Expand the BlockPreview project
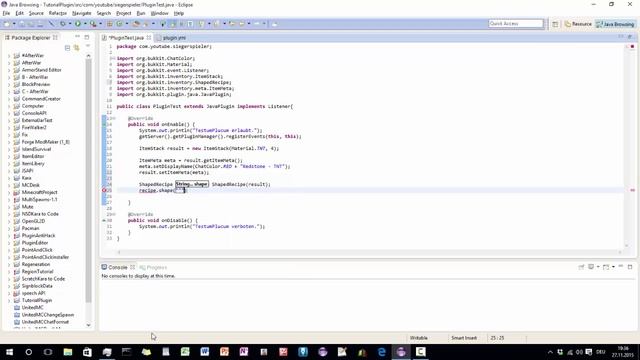This screenshot has width=640, height=360. pos(9,84)
